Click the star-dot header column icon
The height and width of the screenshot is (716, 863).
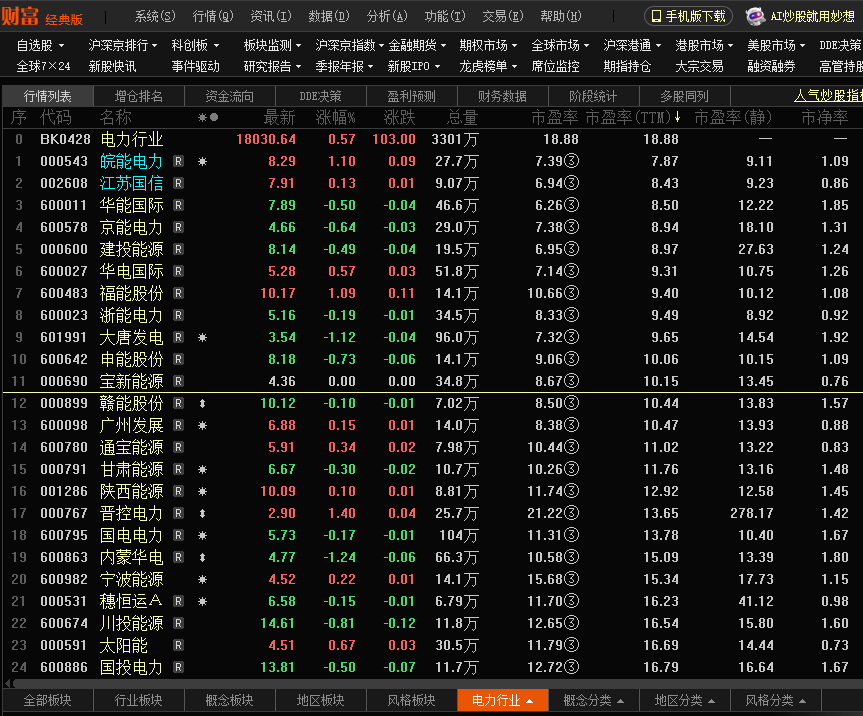[208, 117]
